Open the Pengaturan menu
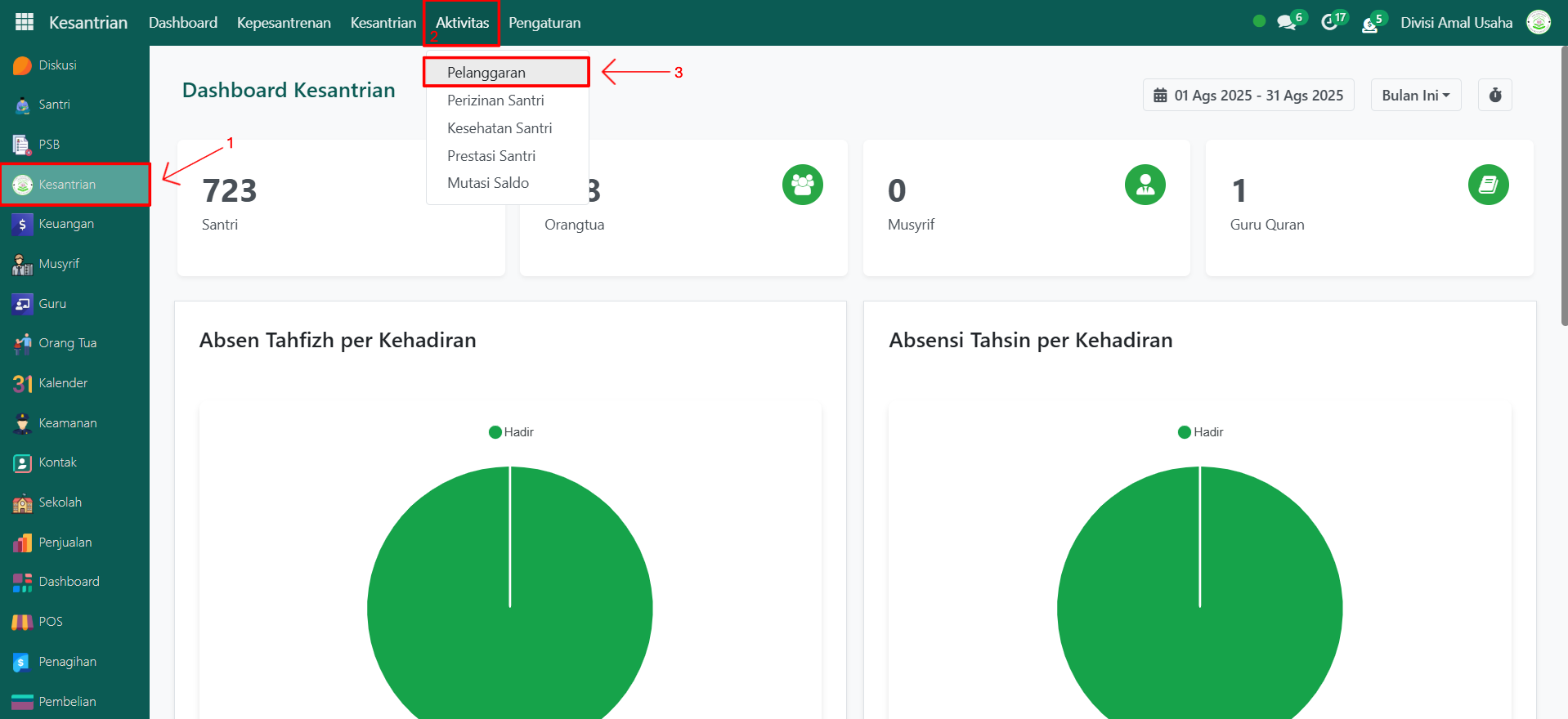The height and width of the screenshot is (719, 1568). (x=544, y=23)
